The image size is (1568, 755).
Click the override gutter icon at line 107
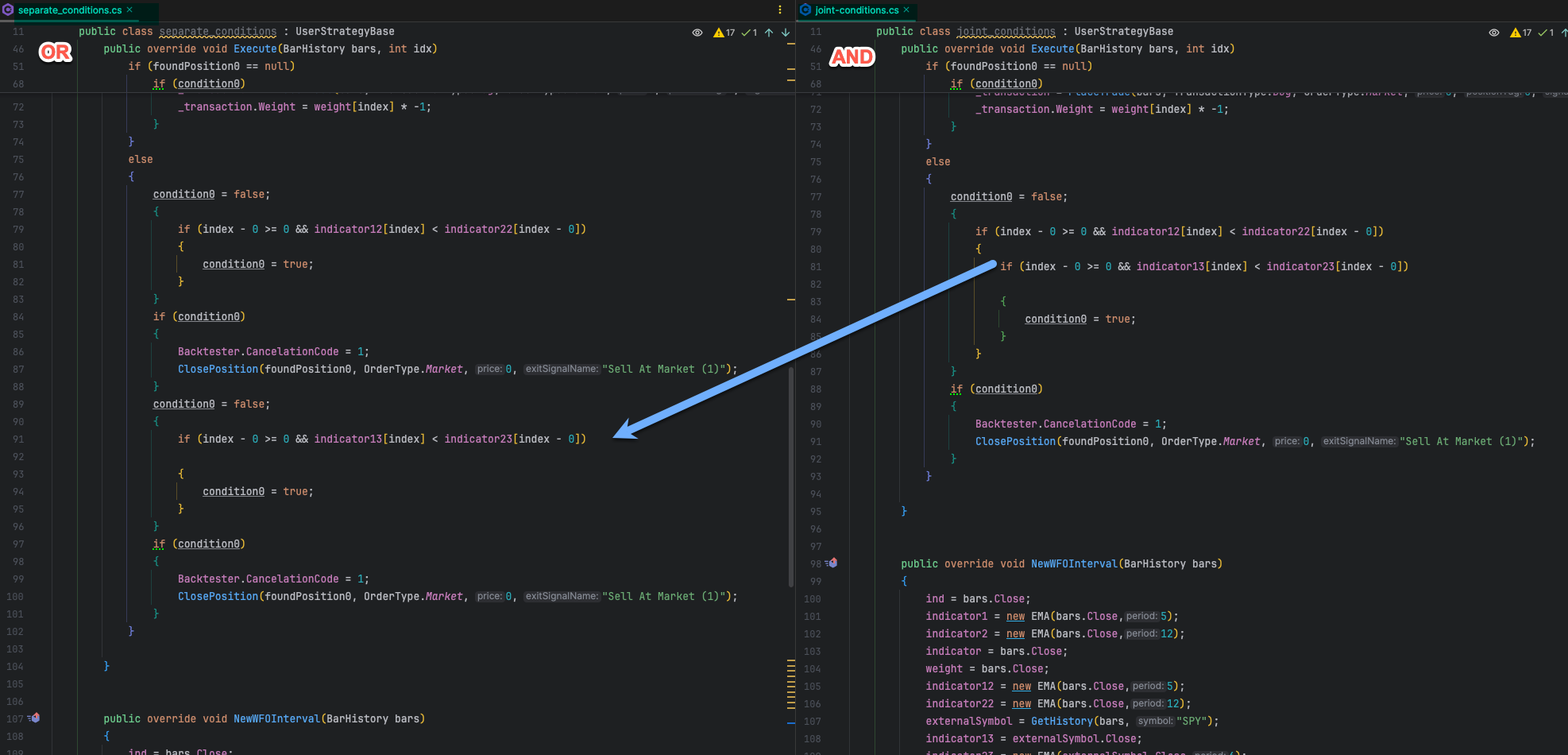34,718
